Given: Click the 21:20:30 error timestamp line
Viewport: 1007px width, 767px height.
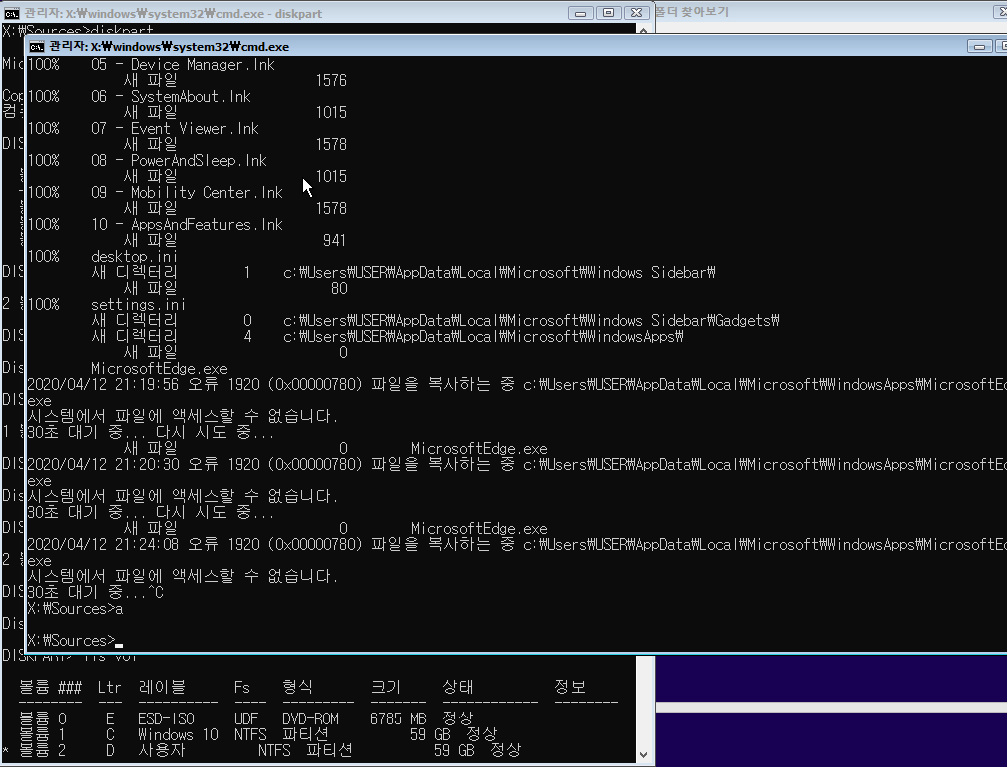Looking at the screenshot, I should click(516, 464).
